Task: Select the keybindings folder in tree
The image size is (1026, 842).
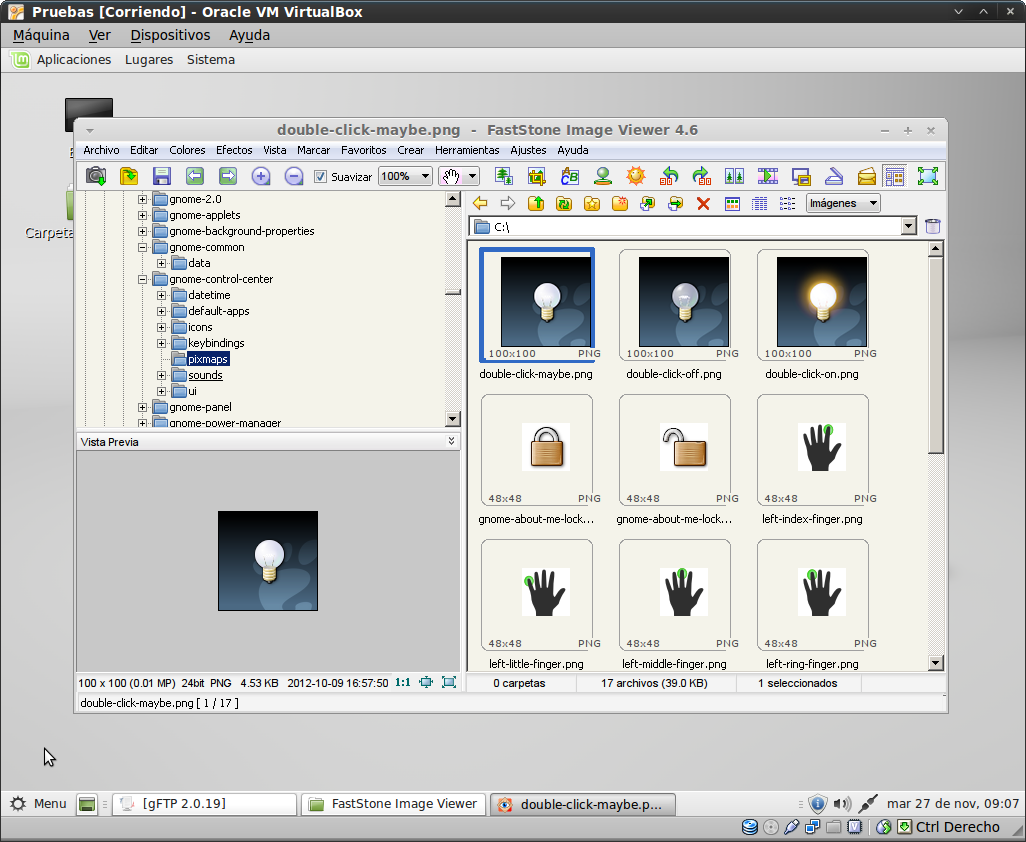Action: (216, 343)
